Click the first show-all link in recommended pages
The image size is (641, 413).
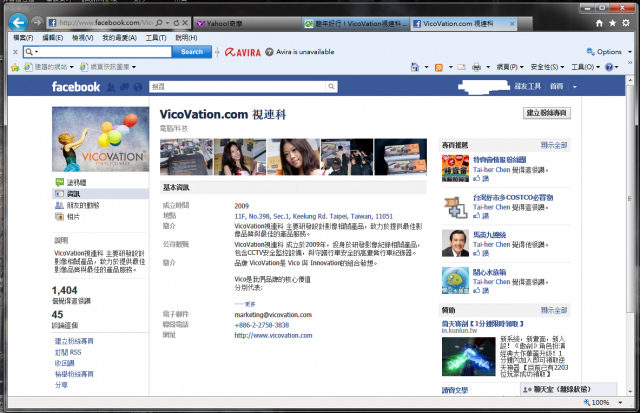(554, 145)
